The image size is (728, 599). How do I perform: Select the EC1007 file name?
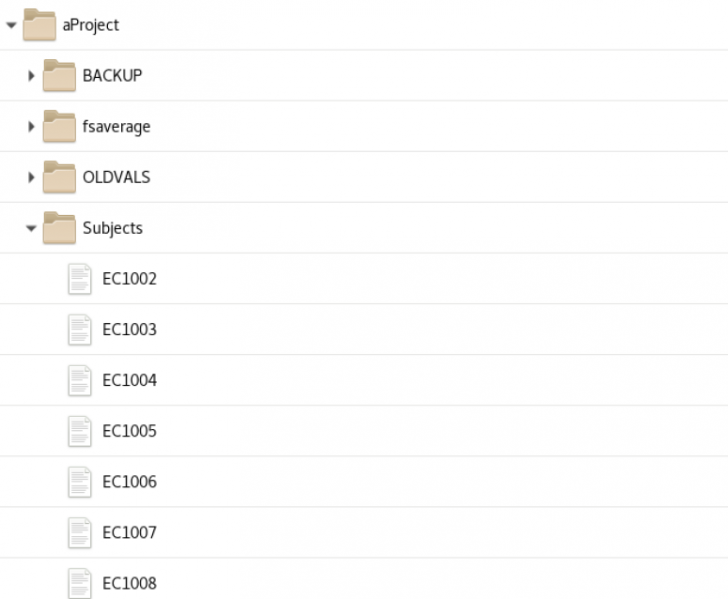click(x=129, y=533)
